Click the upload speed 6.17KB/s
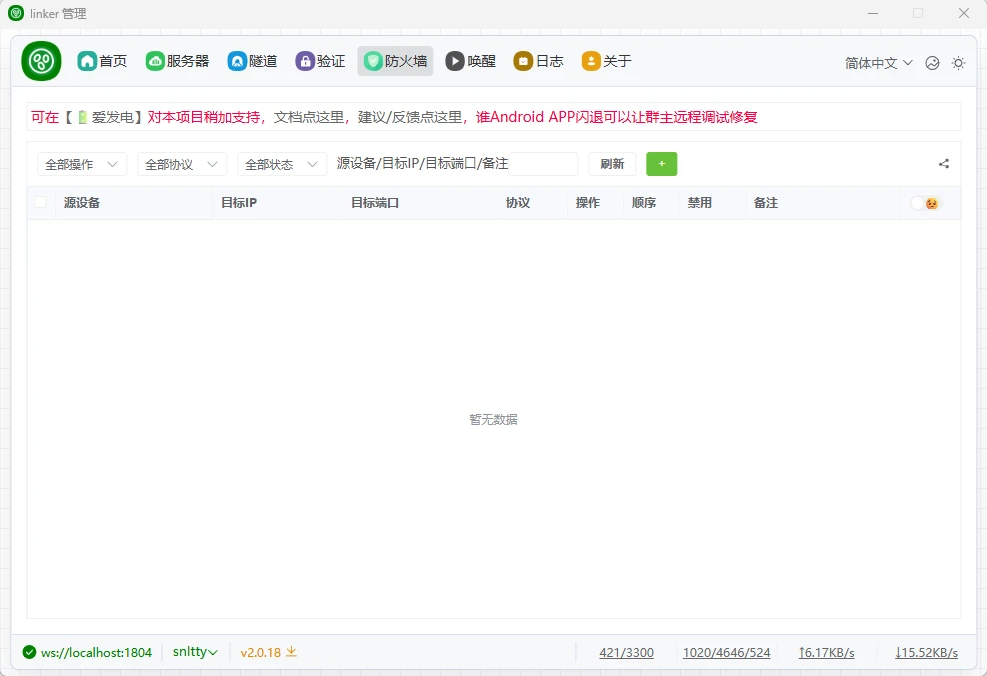This screenshot has height=676, width=987. click(826, 653)
